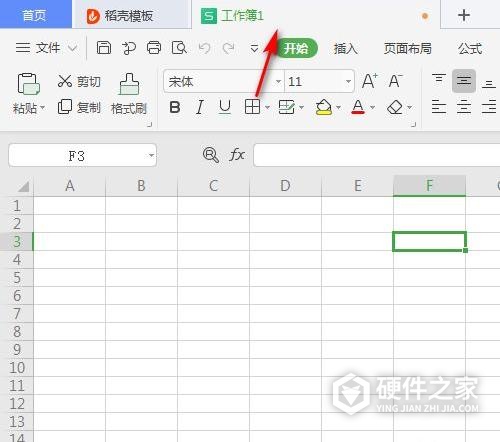Open Print Preview icon

(x=179, y=48)
